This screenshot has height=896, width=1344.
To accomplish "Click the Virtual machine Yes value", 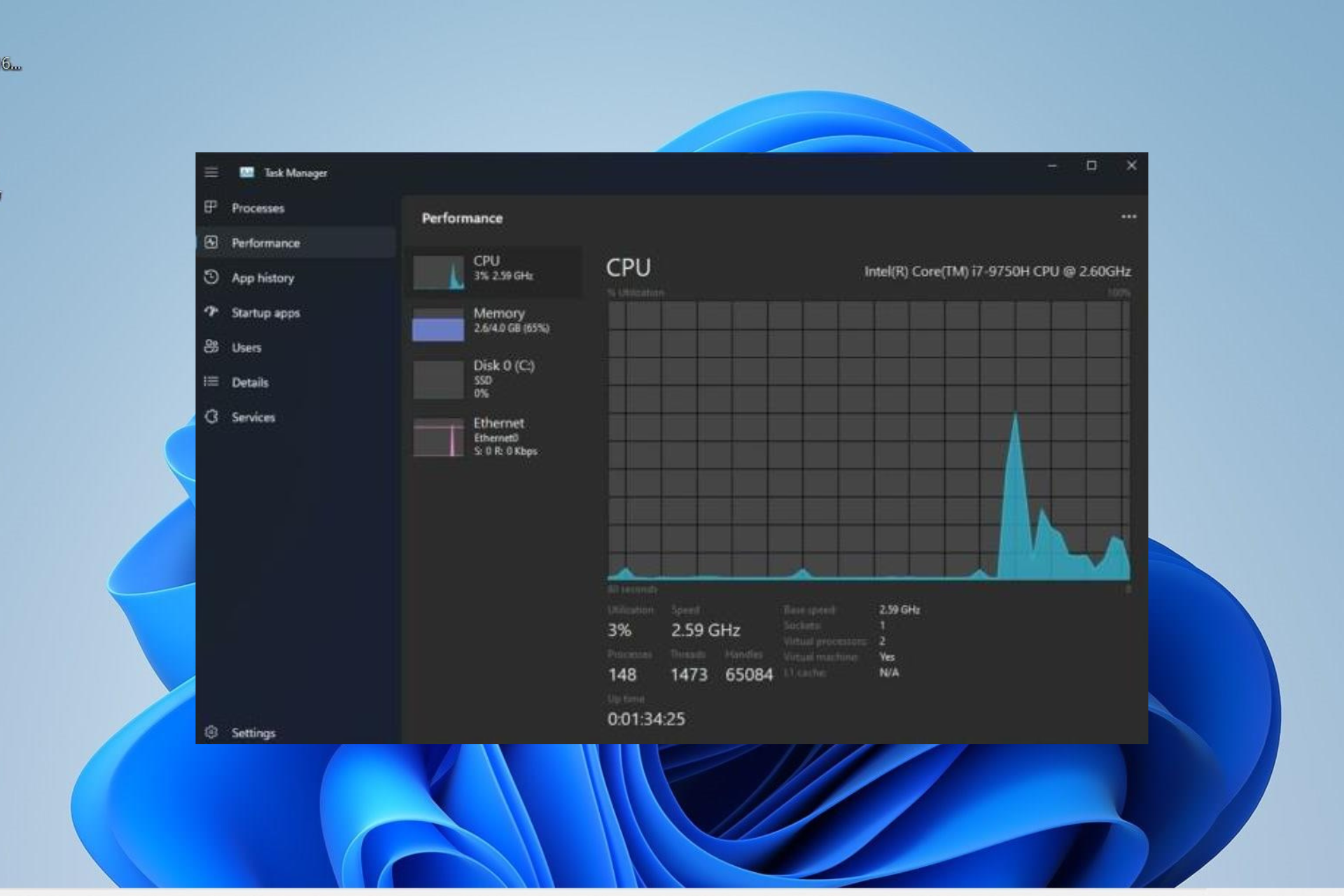I will (x=887, y=657).
